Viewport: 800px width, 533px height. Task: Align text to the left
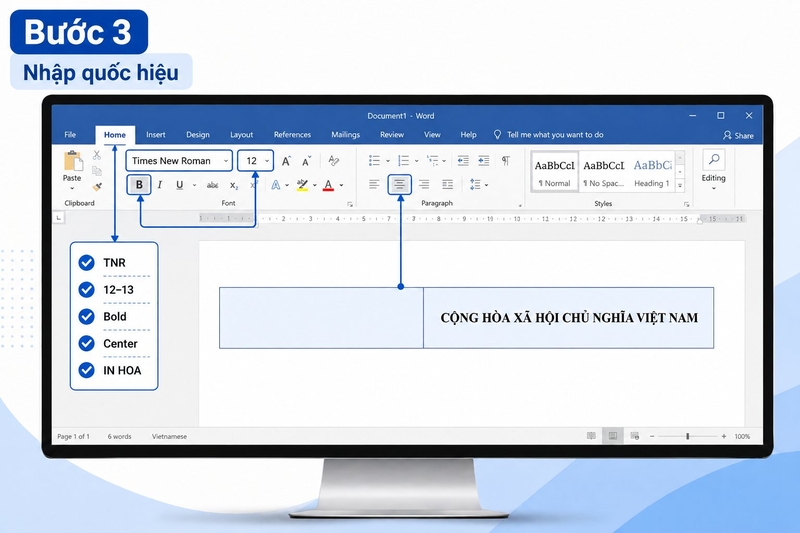[374, 184]
